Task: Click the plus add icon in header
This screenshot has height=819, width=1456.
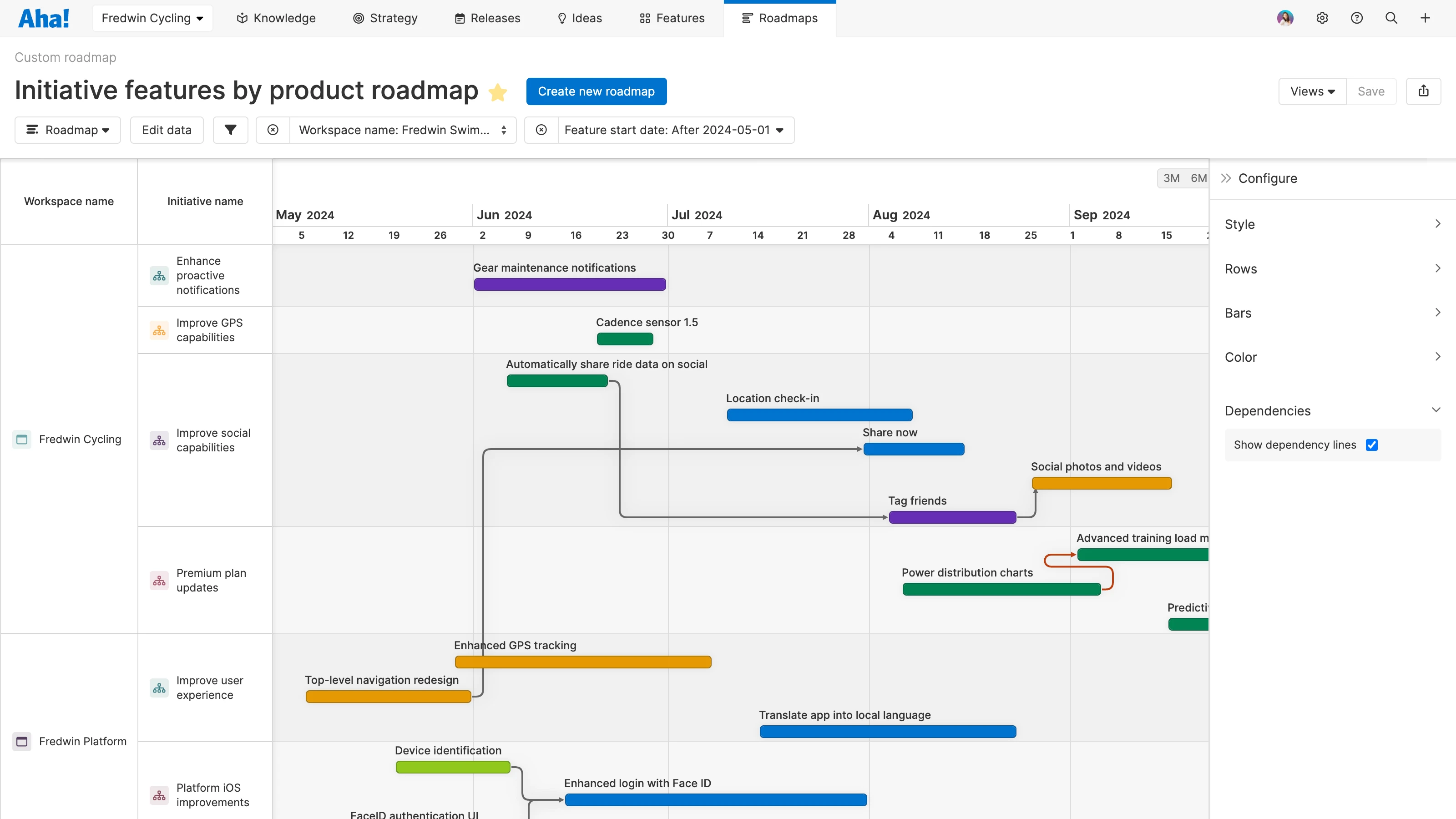Action: [1426, 18]
